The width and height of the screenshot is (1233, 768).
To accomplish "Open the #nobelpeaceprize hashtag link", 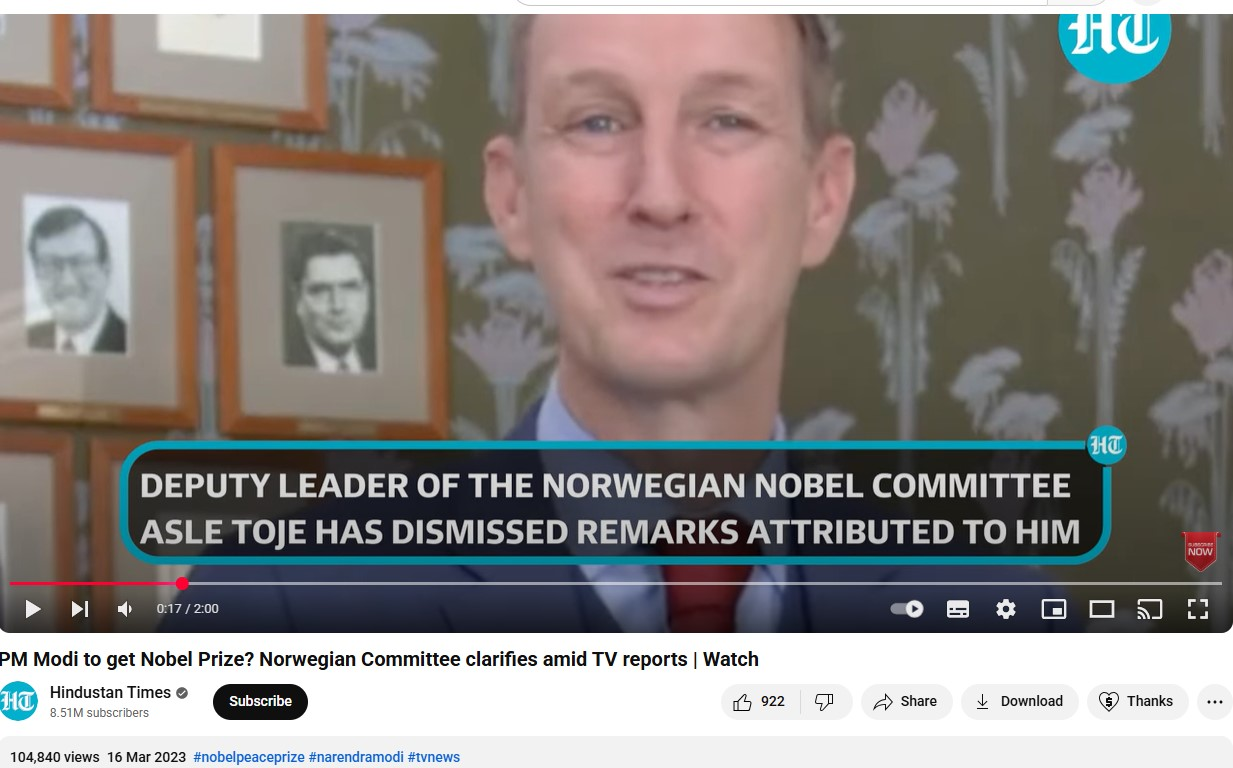I will point(249,757).
